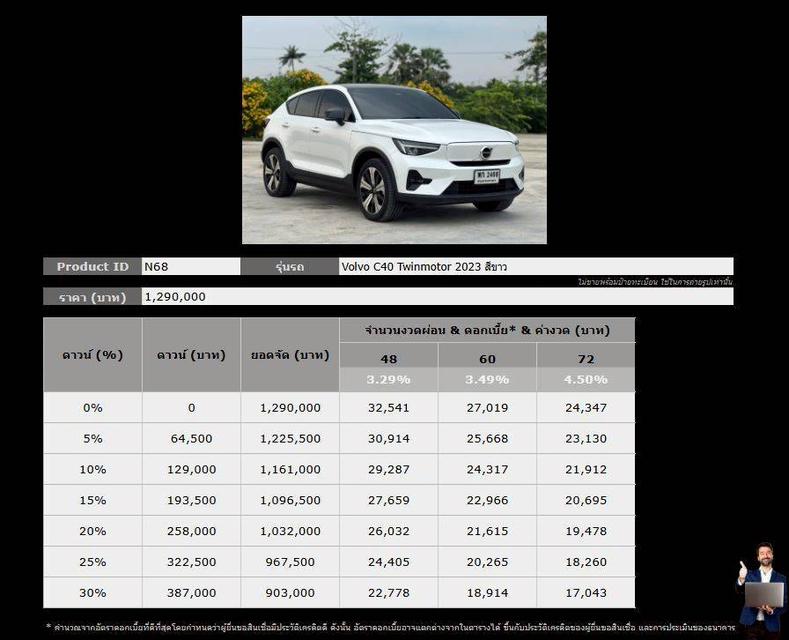Click the installment 17,043 cell
Screen dimensions: 789x640
tap(586, 593)
